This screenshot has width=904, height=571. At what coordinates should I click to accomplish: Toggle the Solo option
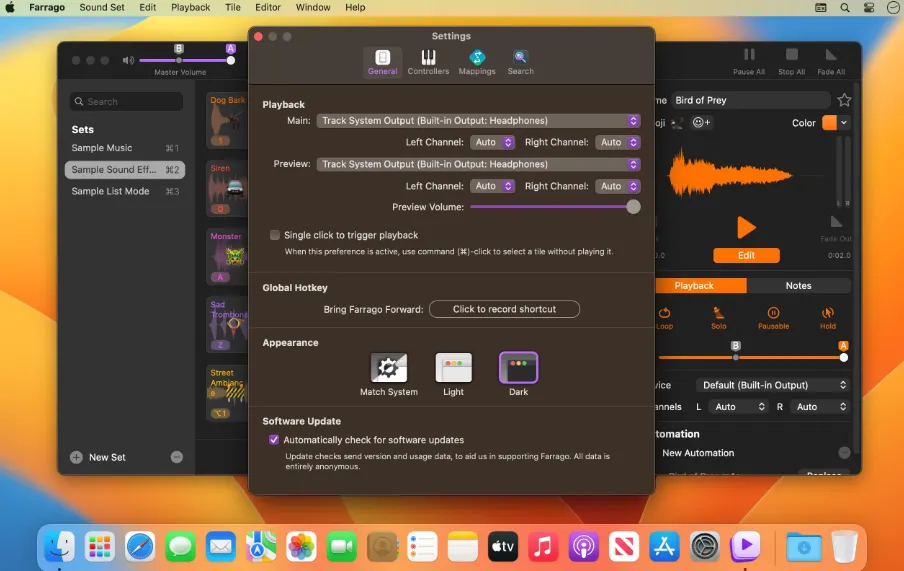pos(718,318)
